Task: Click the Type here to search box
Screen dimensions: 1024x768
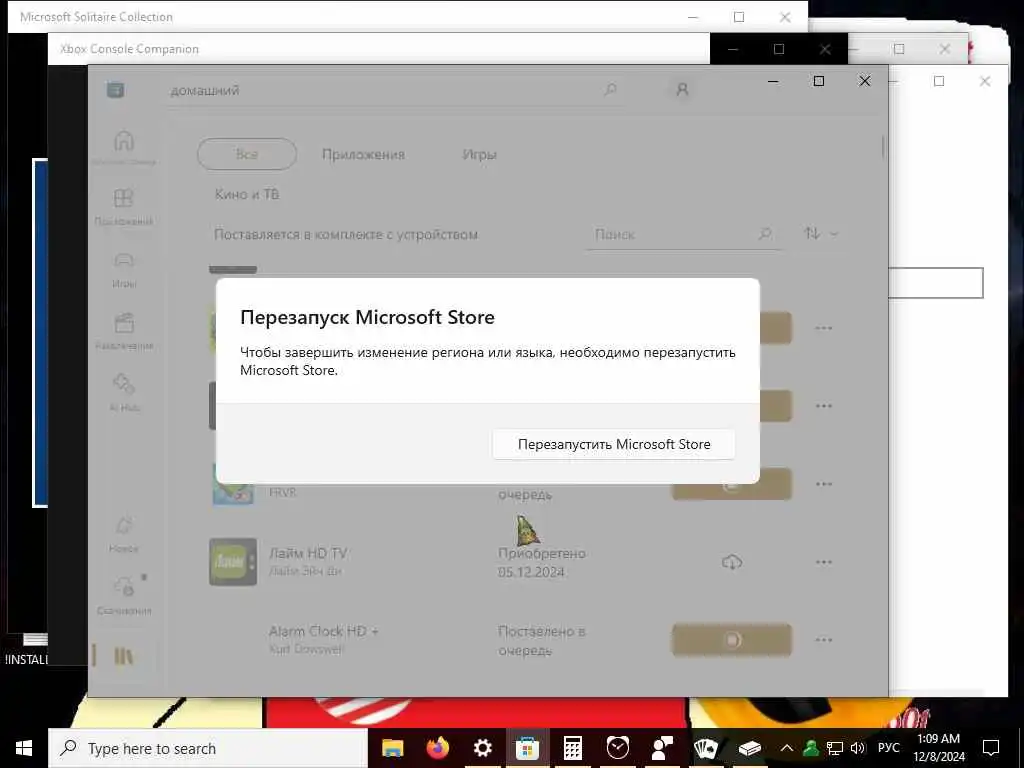Action: 208,748
